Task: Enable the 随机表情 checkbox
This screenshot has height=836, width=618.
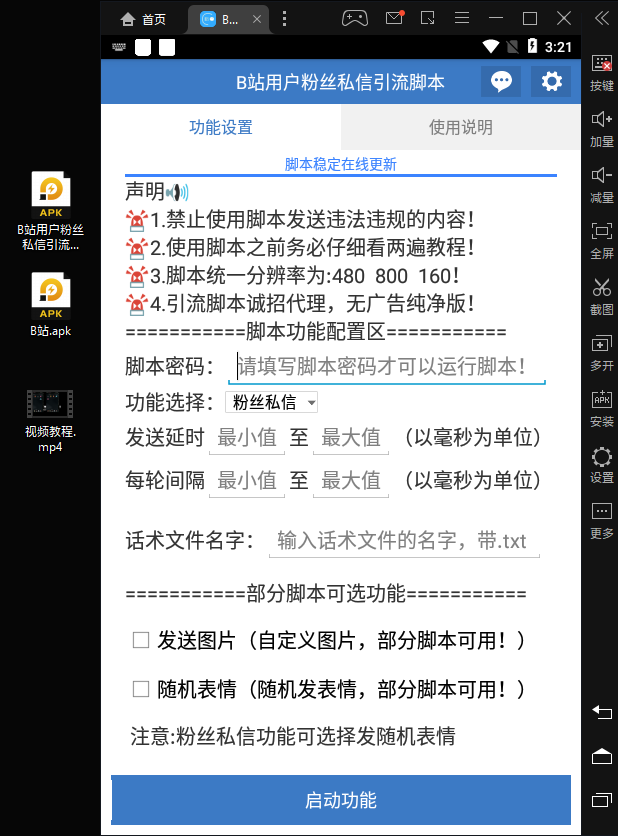Action: coord(141,689)
